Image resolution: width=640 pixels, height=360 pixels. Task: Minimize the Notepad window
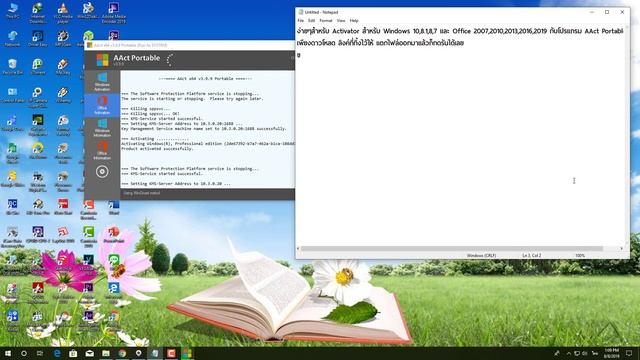tap(592, 12)
